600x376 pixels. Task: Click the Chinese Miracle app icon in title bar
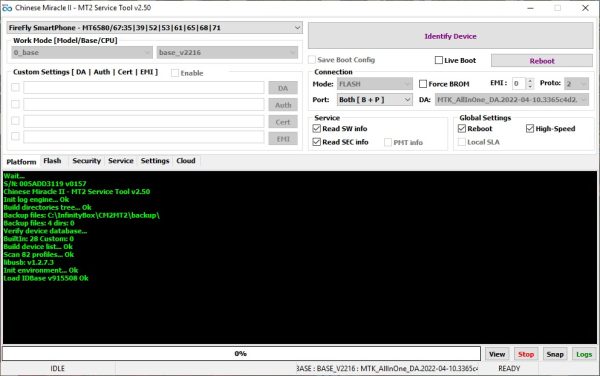(7, 8)
